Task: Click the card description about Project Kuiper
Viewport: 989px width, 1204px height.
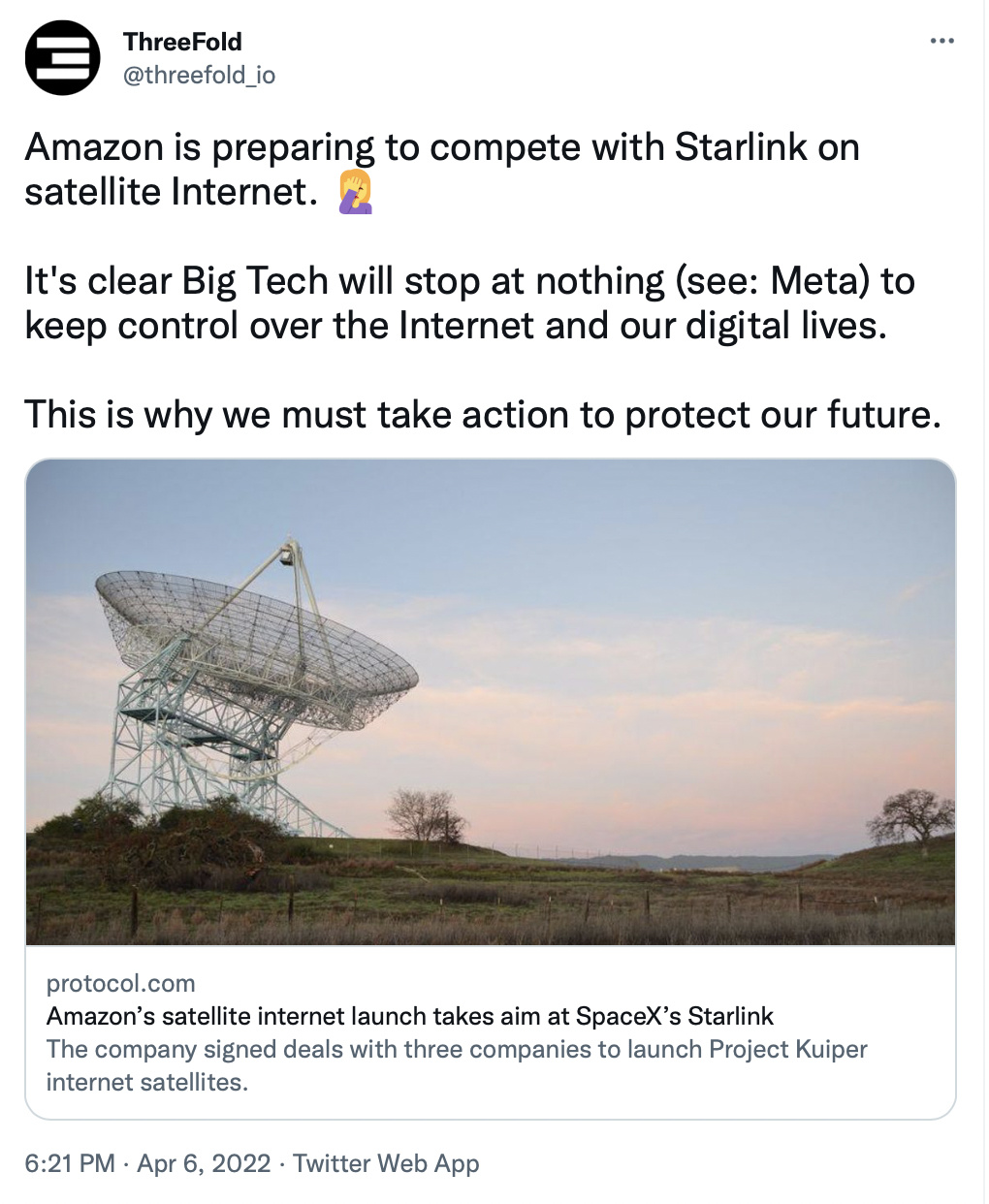Action: pos(457,1065)
